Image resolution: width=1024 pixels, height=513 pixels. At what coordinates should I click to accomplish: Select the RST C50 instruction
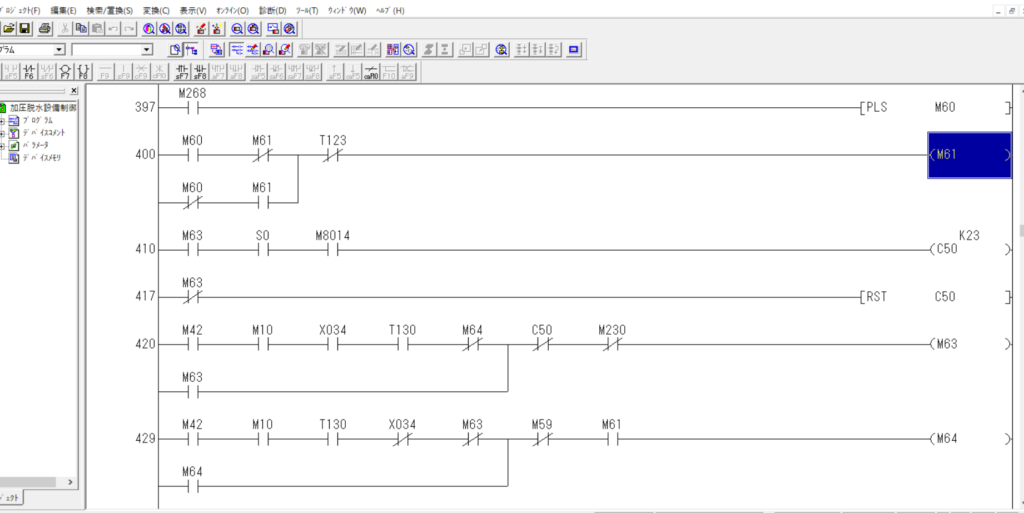click(935, 297)
